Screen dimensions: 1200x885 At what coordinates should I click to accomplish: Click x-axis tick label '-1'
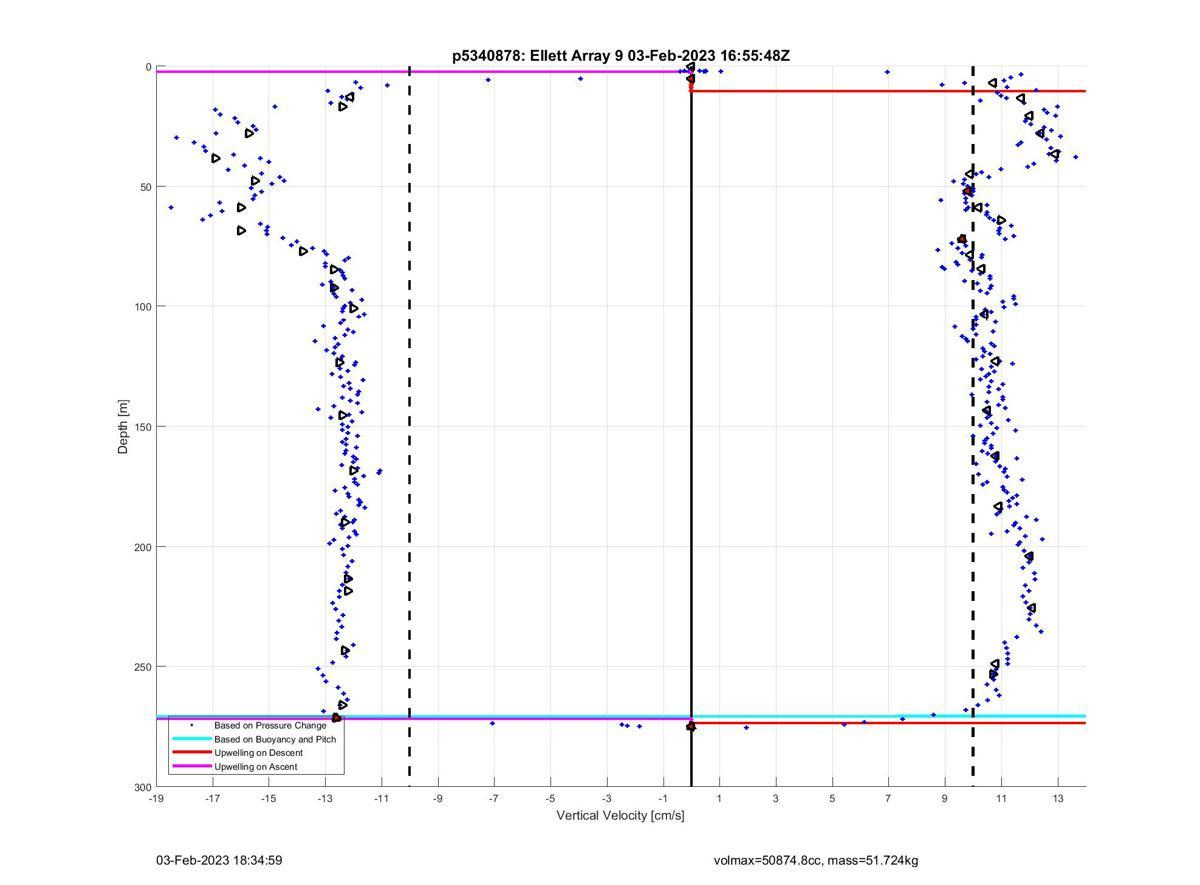(x=663, y=798)
